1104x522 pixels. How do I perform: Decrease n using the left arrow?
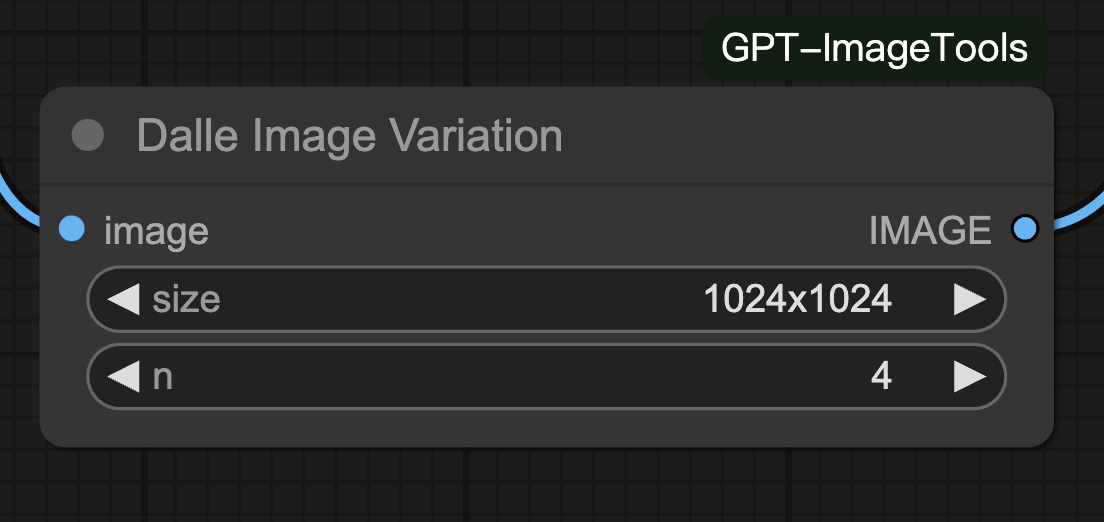click(x=123, y=377)
